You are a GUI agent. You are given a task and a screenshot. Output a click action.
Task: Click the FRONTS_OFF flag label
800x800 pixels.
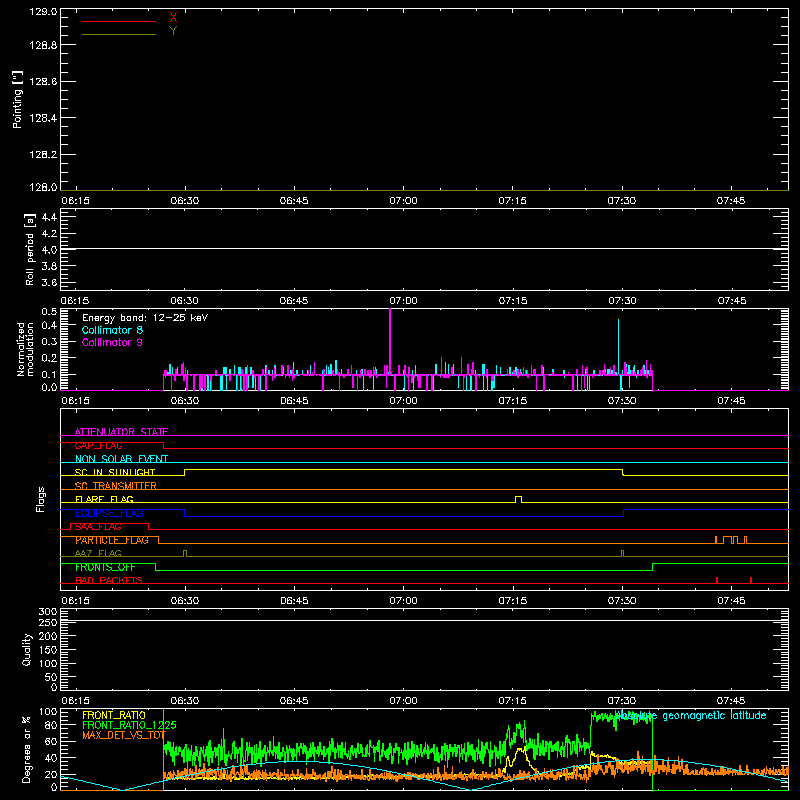click(105, 567)
